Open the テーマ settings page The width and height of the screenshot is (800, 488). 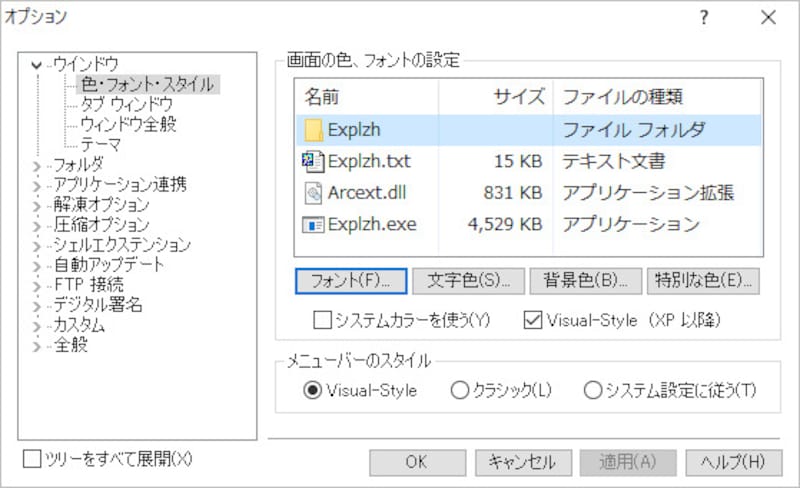tap(101, 144)
